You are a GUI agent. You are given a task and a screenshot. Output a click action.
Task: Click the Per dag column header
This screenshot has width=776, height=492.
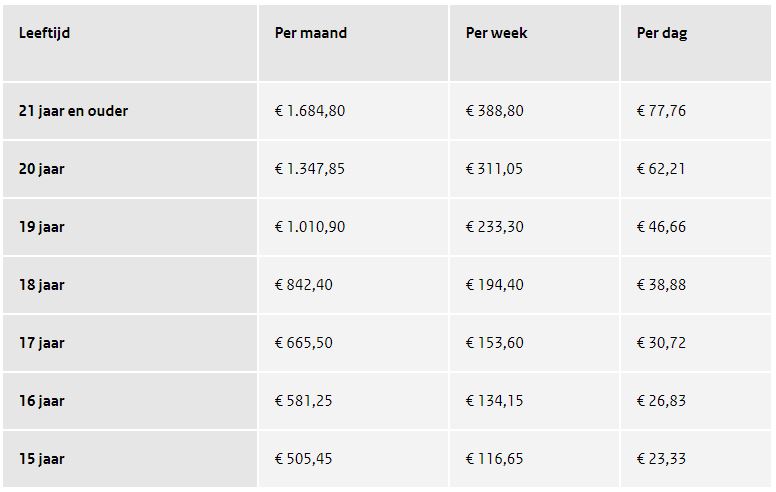click(x=662, y=34)
